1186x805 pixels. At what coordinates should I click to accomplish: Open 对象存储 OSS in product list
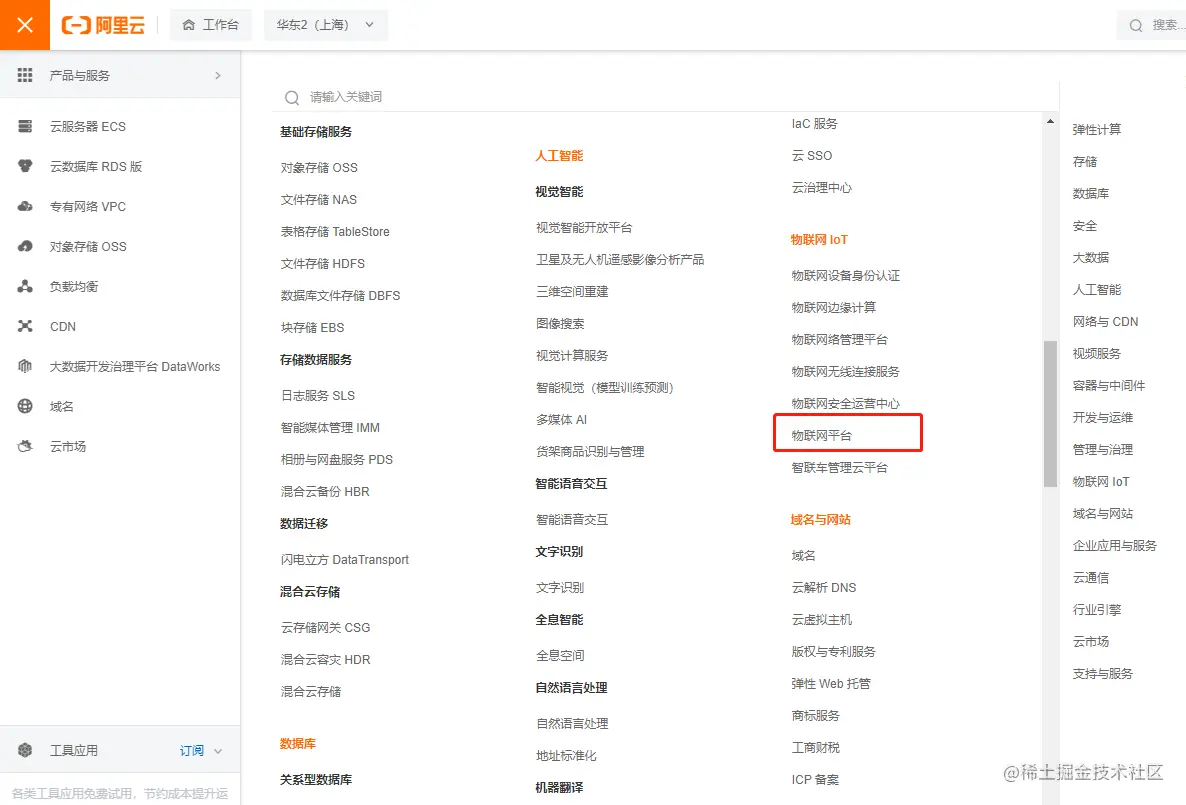[x=319, y=167]
